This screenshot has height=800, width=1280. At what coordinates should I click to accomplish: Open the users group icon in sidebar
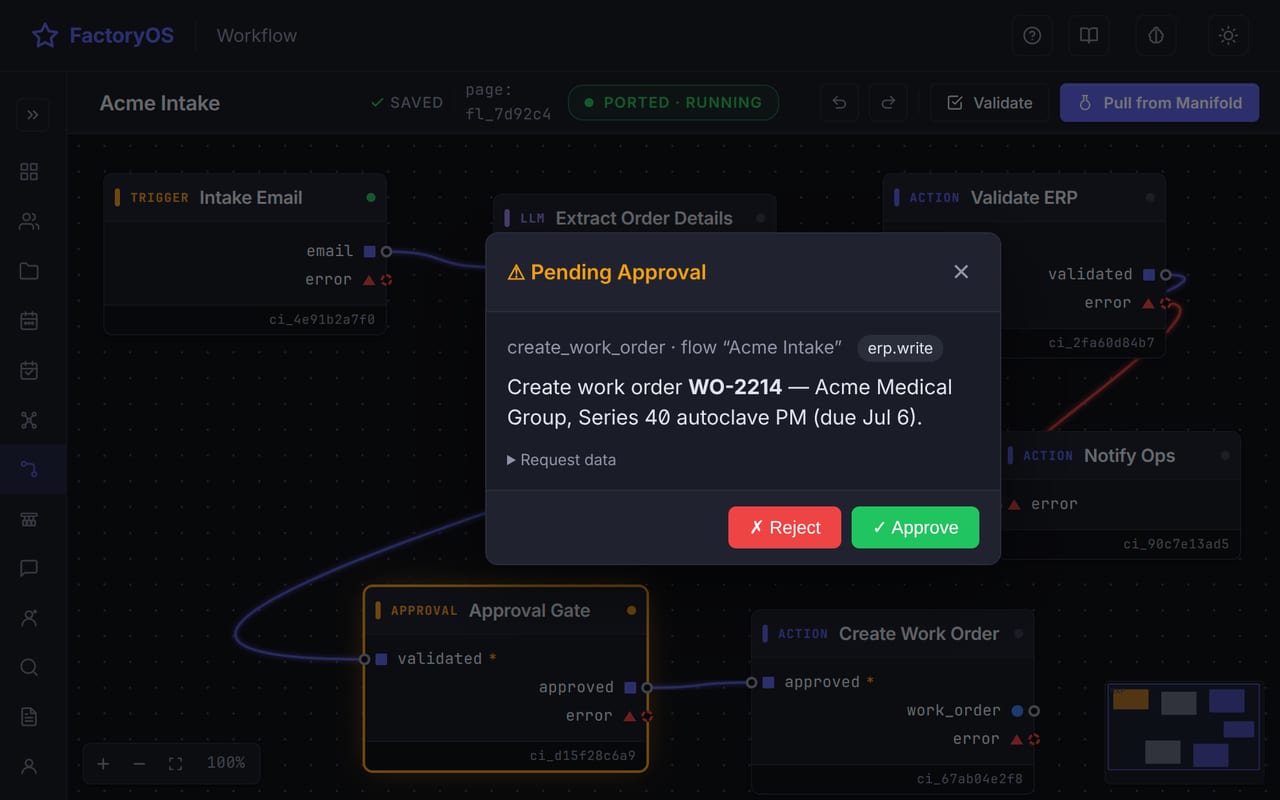pyautogui.click(x=29, y=222)
